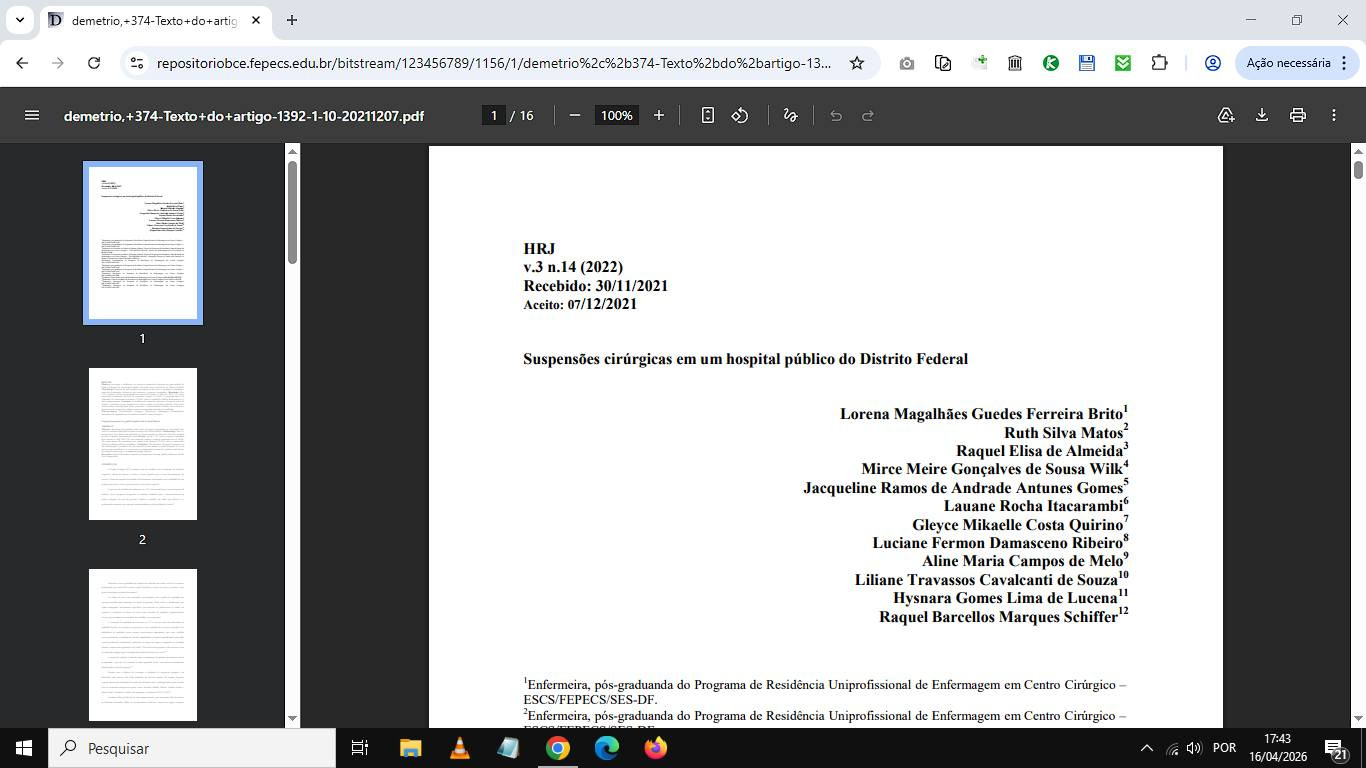
Task: Zoom out with the minus button
Action: click(575, 115)
